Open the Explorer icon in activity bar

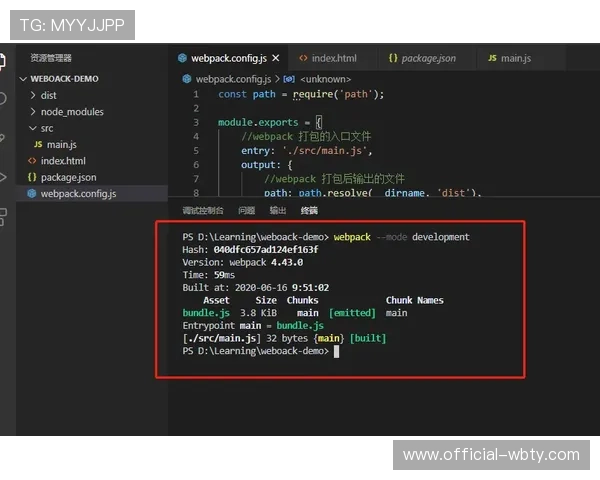(x=3, y=60)
